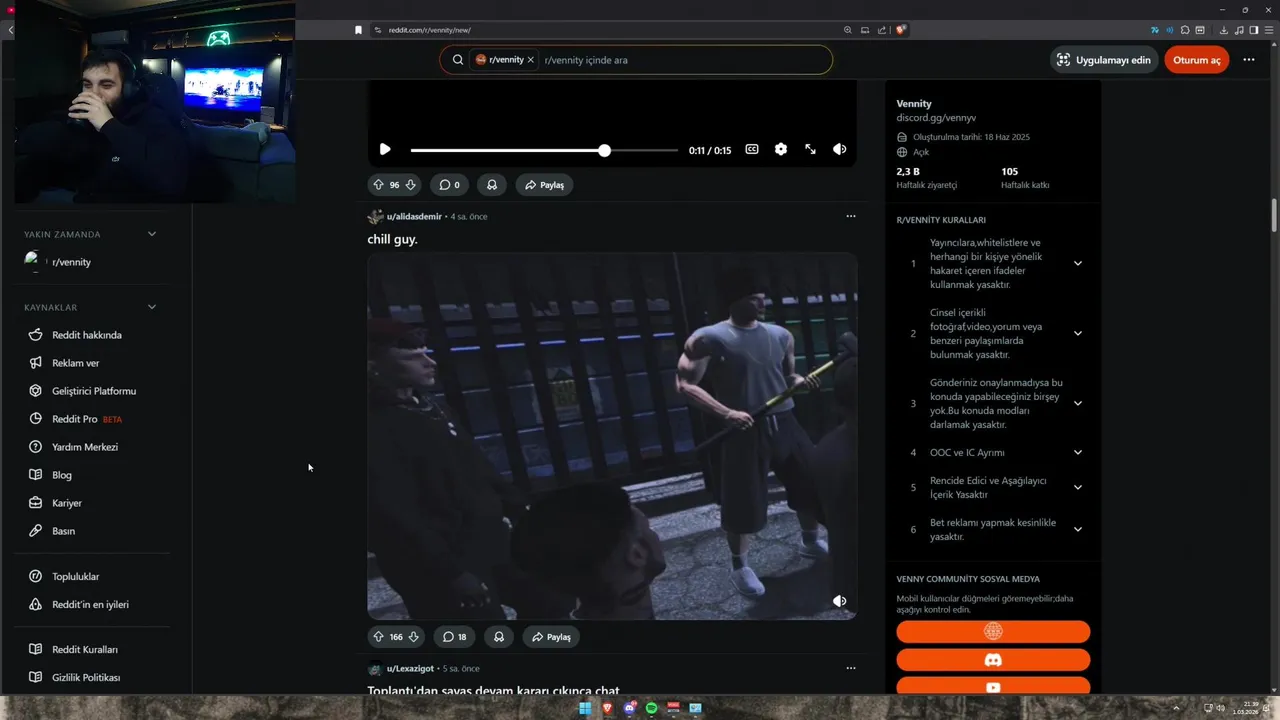Open u/Lexazigot profile
1280x720 pixels.
[410, 668]
